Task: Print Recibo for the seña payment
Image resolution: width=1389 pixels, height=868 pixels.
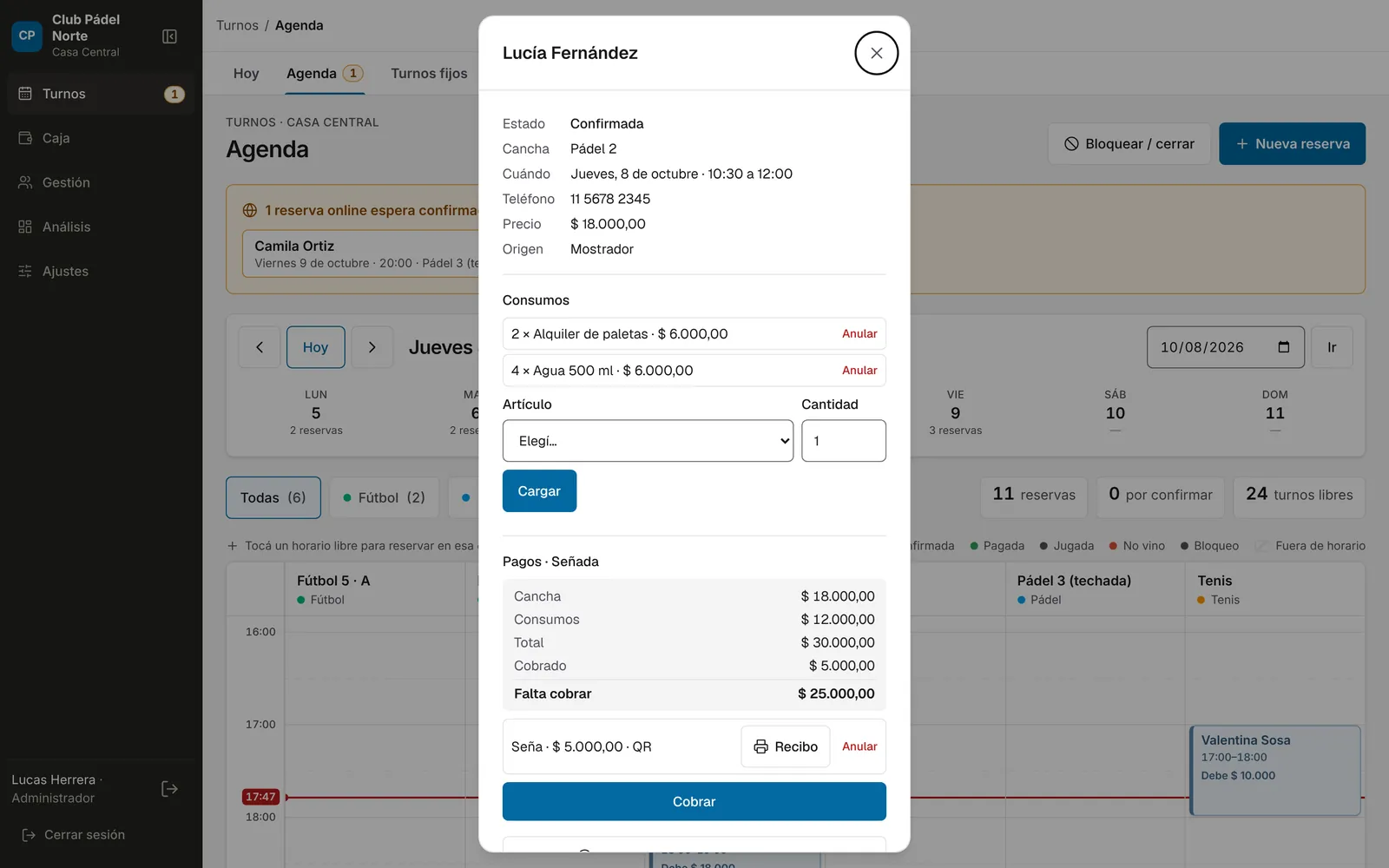Action: (x=786, y=746)
